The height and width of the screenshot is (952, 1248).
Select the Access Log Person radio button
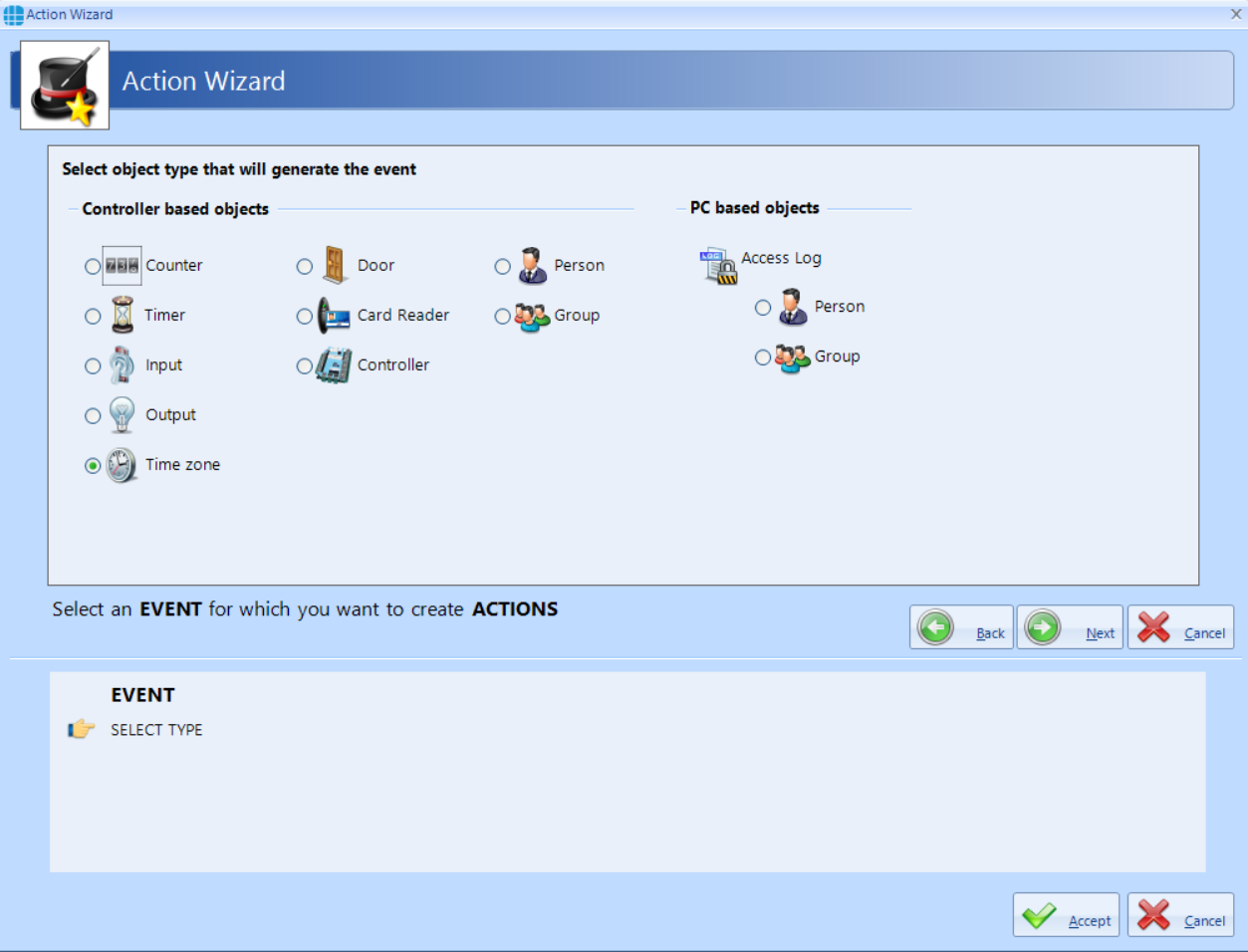[763, 307]
